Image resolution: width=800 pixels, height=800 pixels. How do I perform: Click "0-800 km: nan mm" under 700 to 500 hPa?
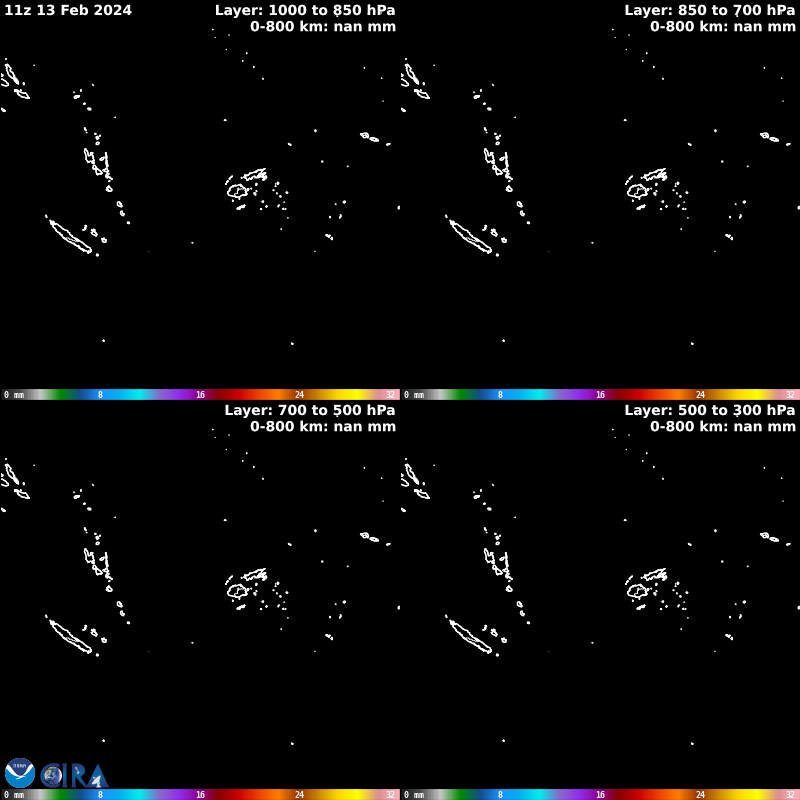pyautogui.click(x=323, y=427)
